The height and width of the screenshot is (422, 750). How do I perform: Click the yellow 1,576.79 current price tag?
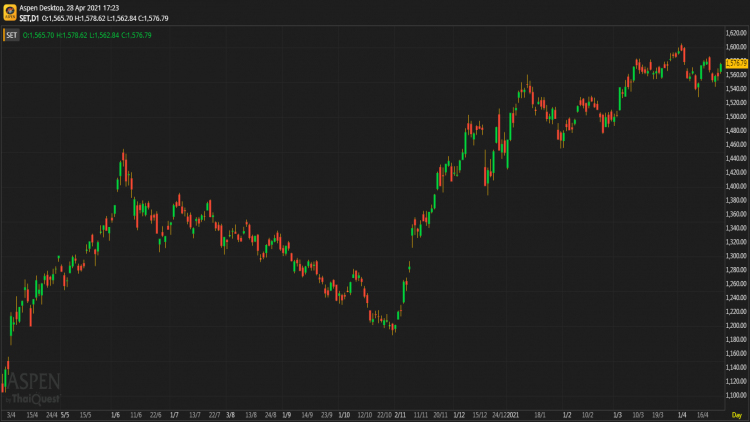736,63
